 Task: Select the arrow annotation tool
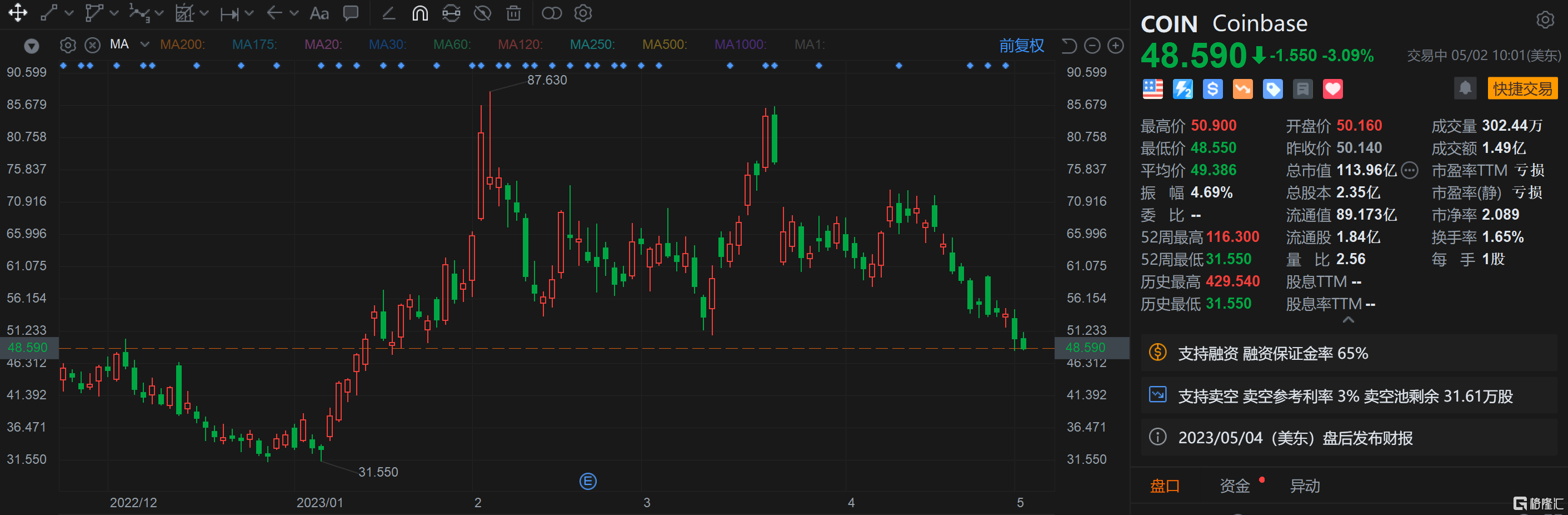(x=274, y=13)
